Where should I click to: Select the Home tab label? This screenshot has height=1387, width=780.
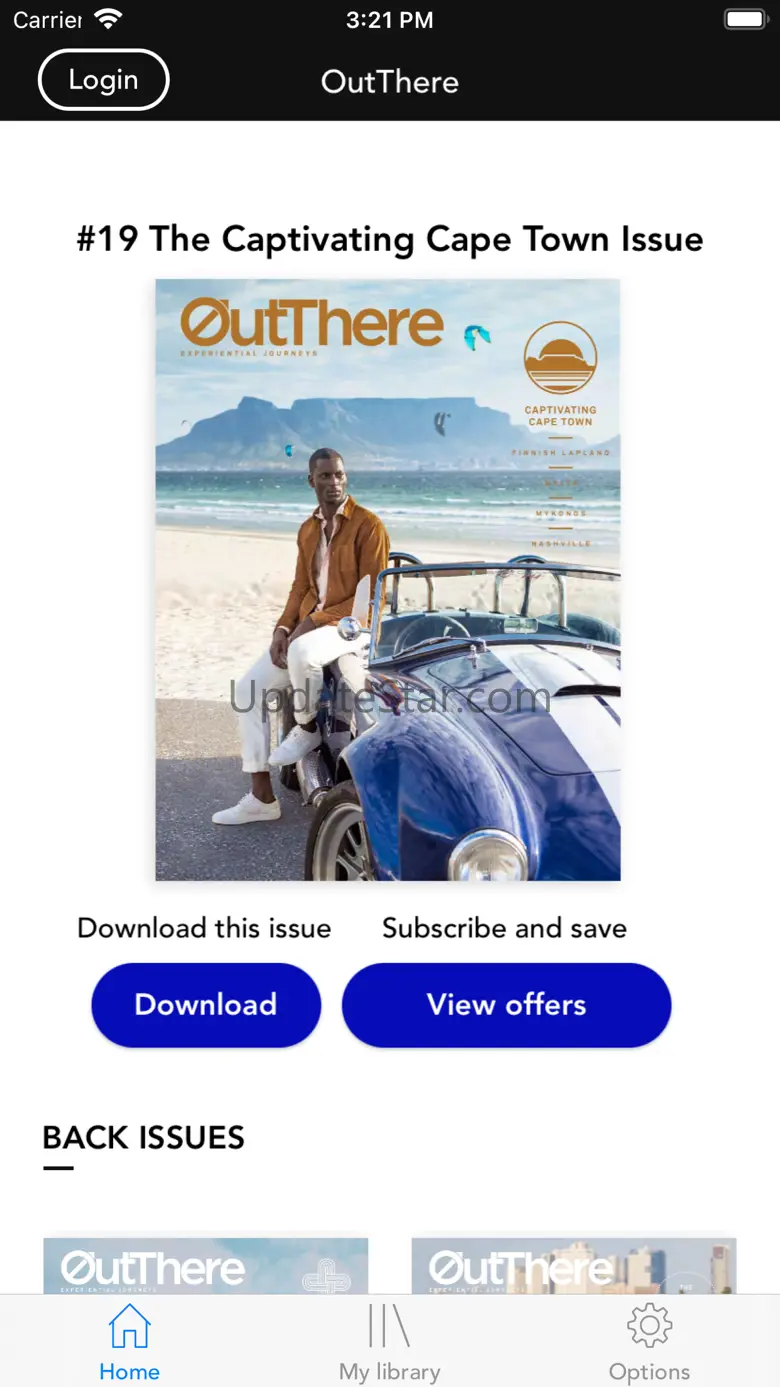click(129, 1371)
